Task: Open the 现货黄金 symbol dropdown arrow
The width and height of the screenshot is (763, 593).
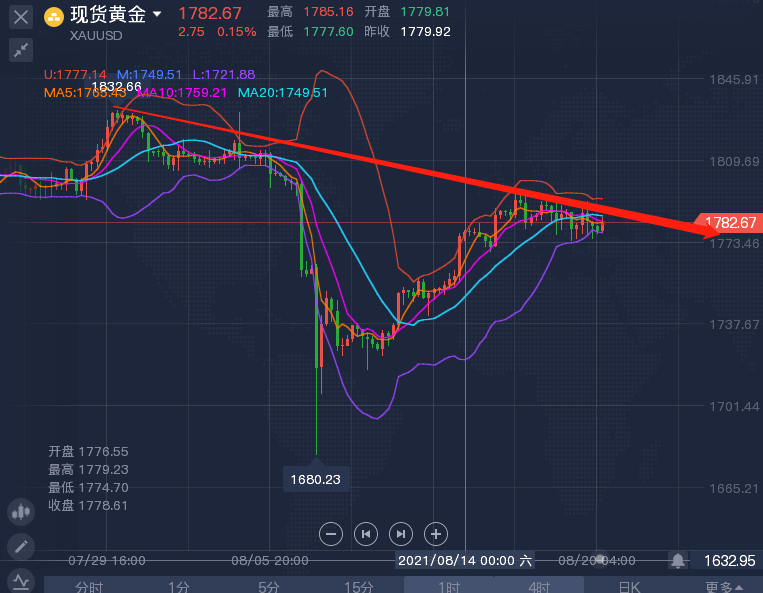Action: pyautogui.click(x=157, y=15)
